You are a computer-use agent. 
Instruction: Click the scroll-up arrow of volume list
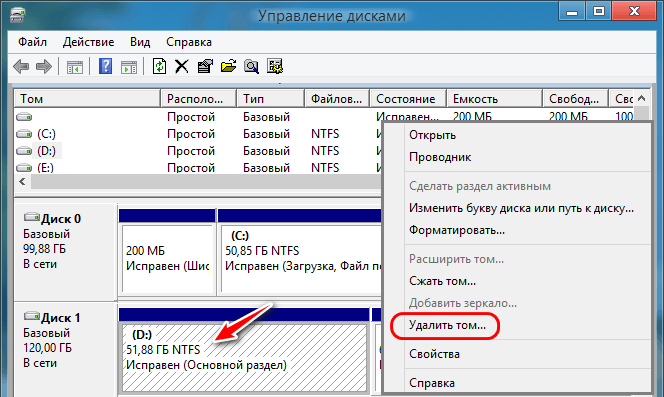point(642,98)
